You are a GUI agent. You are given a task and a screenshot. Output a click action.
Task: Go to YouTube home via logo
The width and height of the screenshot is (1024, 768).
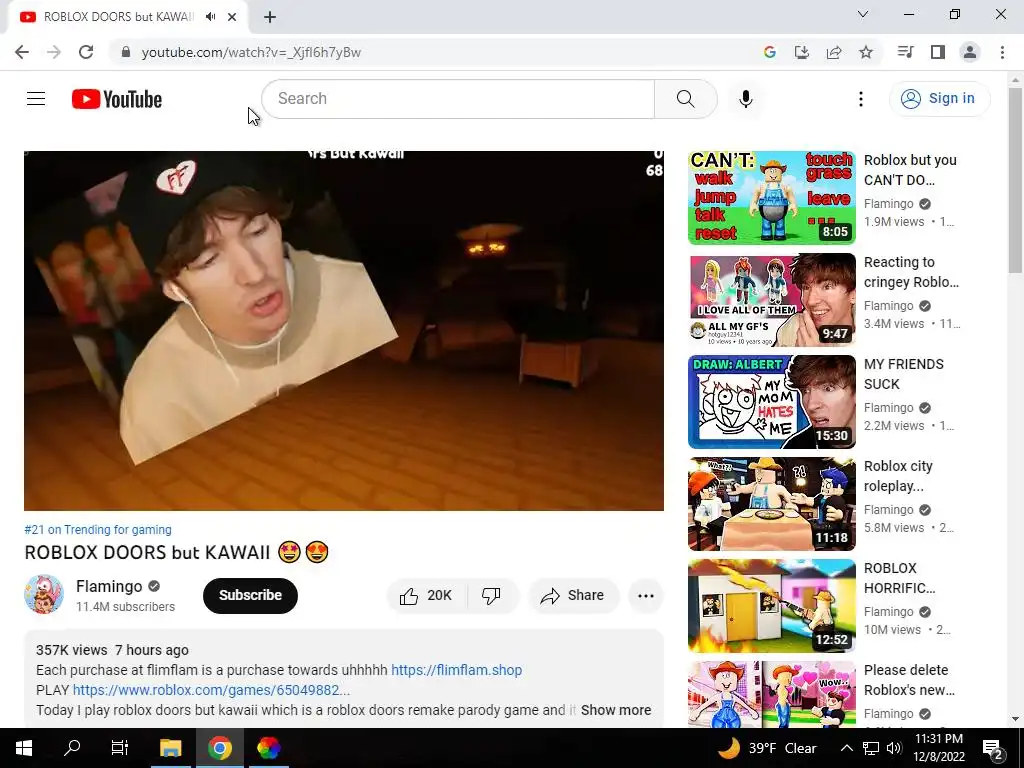[x=117, y=99]
